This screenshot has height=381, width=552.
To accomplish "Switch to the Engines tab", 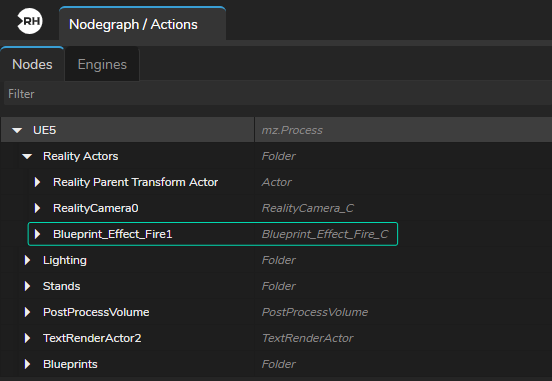I will tap(102, 64).
